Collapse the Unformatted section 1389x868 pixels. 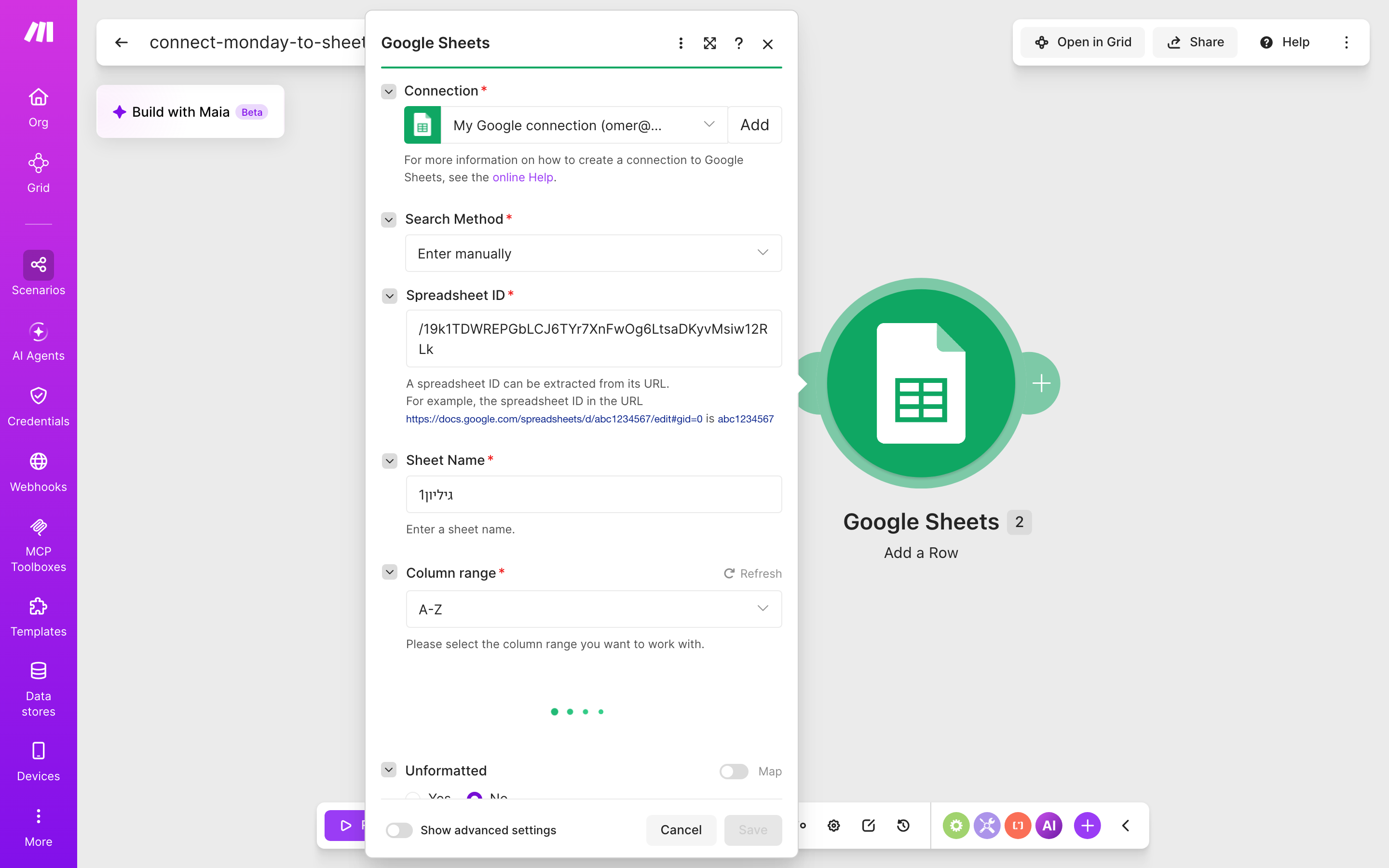(389, 770)
